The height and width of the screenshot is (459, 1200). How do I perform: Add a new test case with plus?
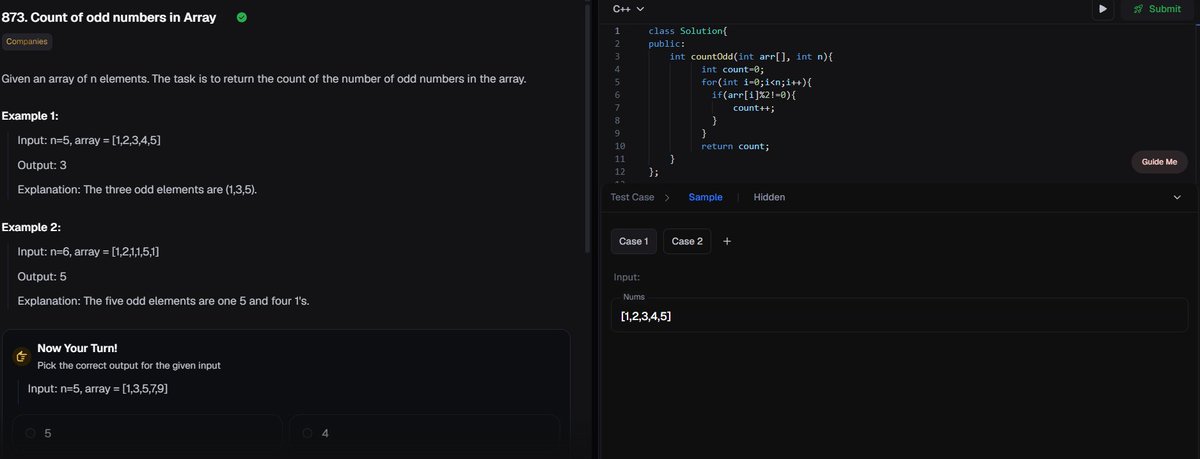tap(727, 241)
